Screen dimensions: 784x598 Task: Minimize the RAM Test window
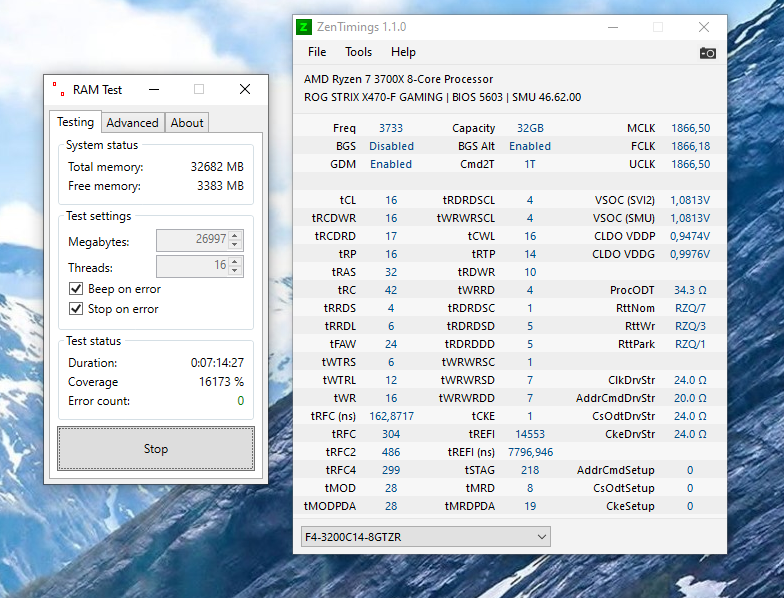[154, 90]
